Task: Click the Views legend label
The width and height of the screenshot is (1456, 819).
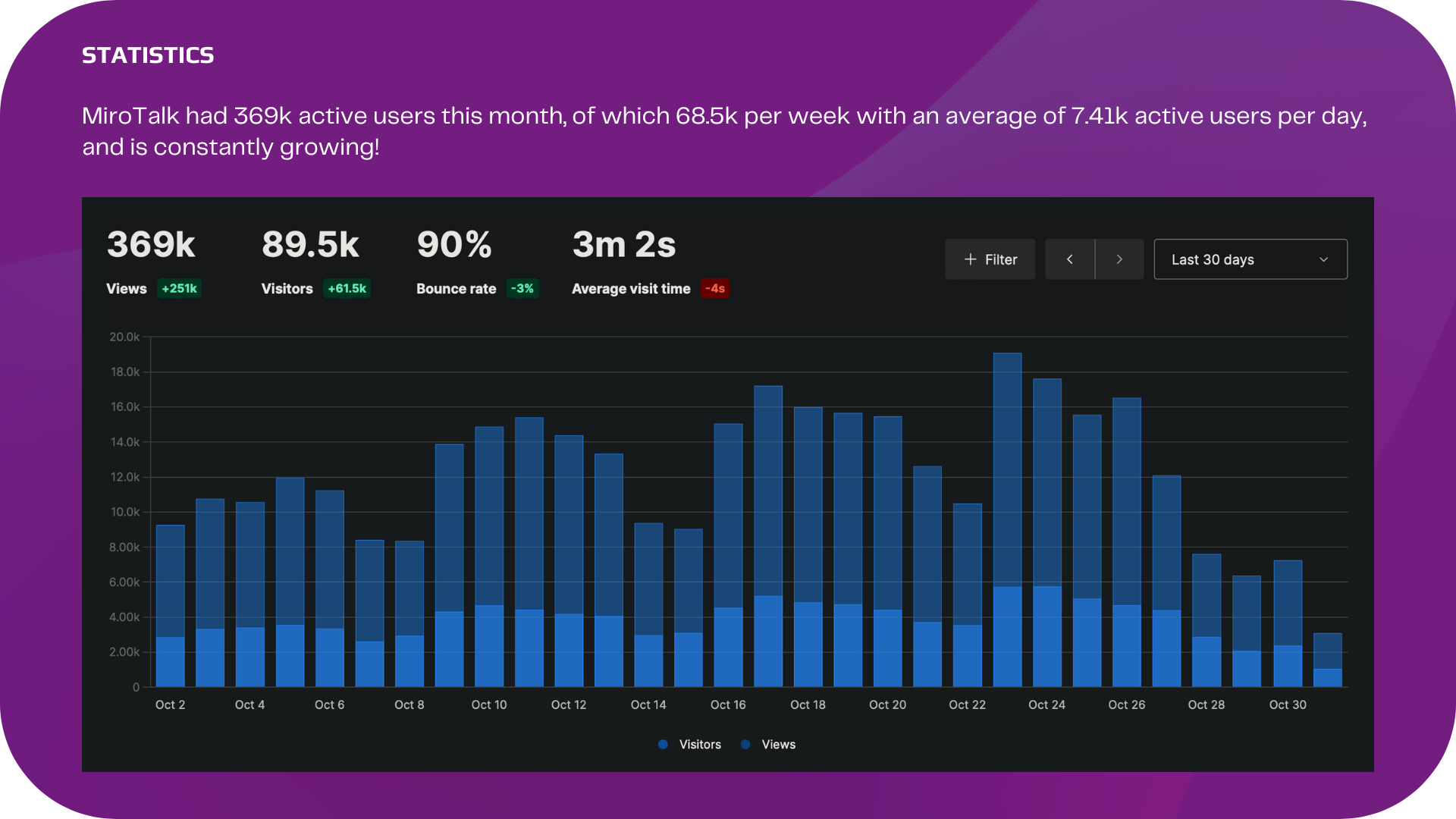Action: (x=779, y=745)
